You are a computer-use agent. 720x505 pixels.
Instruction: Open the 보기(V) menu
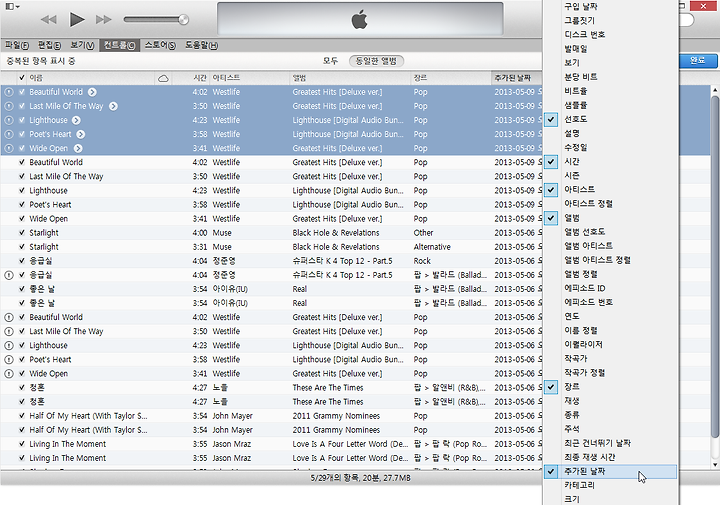click(82, 45)
